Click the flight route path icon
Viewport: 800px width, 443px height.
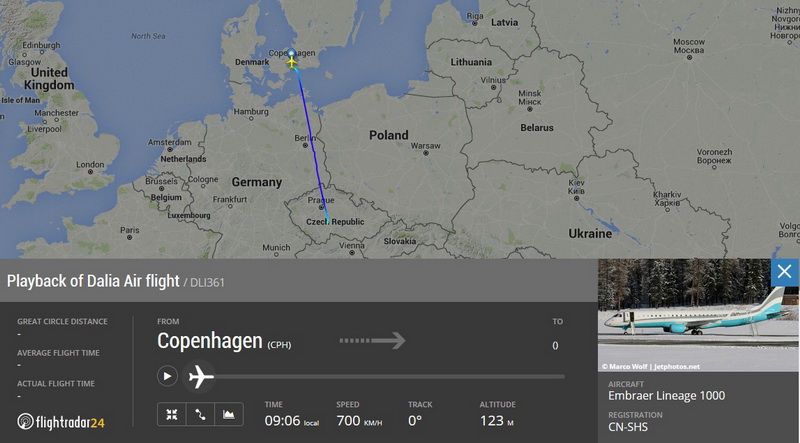[200, 414]
